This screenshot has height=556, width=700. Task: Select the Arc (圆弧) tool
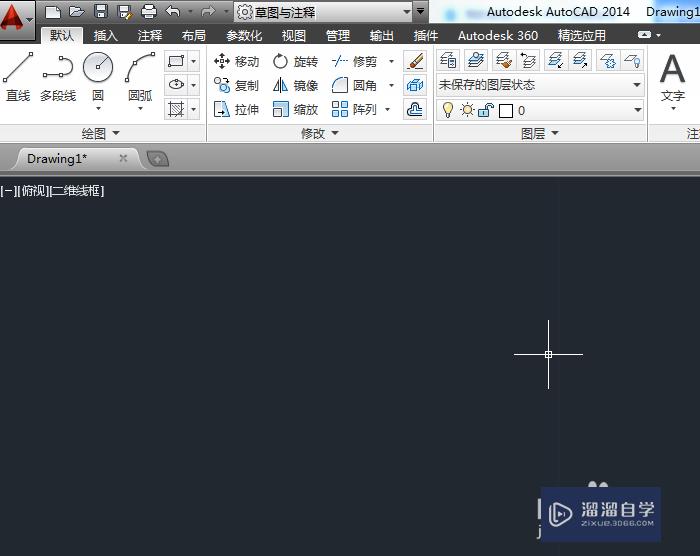point(140,76)
